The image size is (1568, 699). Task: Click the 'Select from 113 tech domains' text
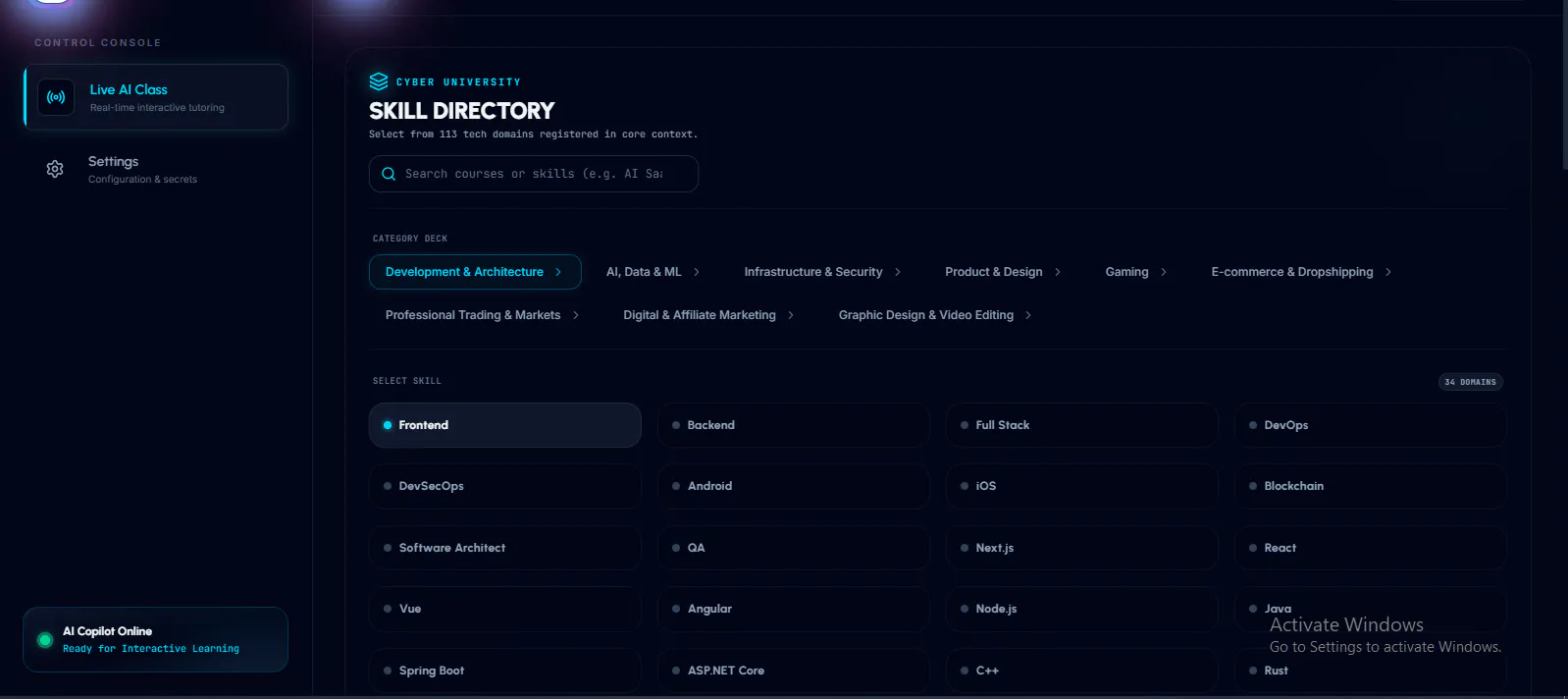(533, 134)
